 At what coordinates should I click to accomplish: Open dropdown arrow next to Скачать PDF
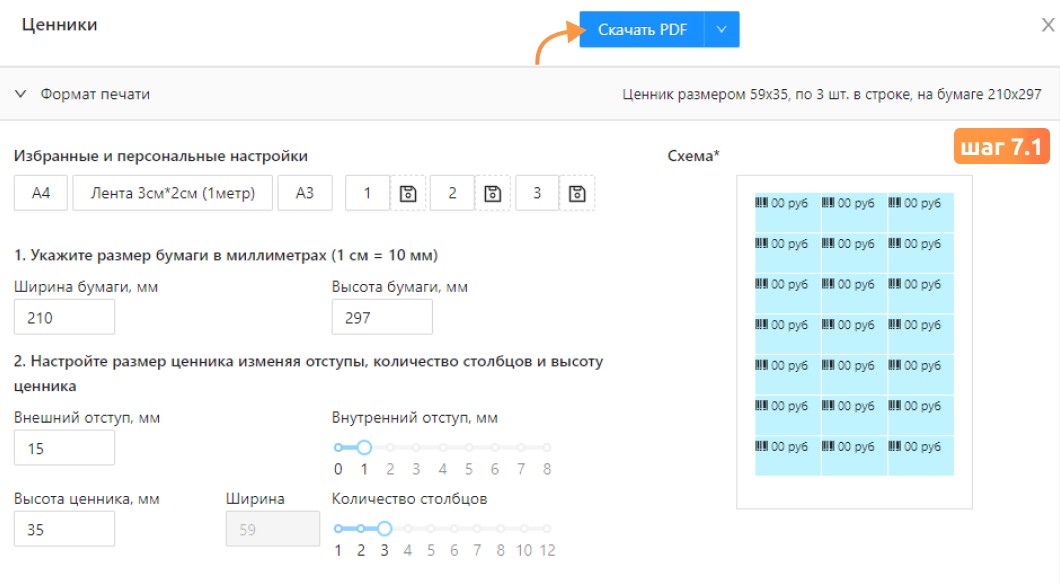(722, 30)
